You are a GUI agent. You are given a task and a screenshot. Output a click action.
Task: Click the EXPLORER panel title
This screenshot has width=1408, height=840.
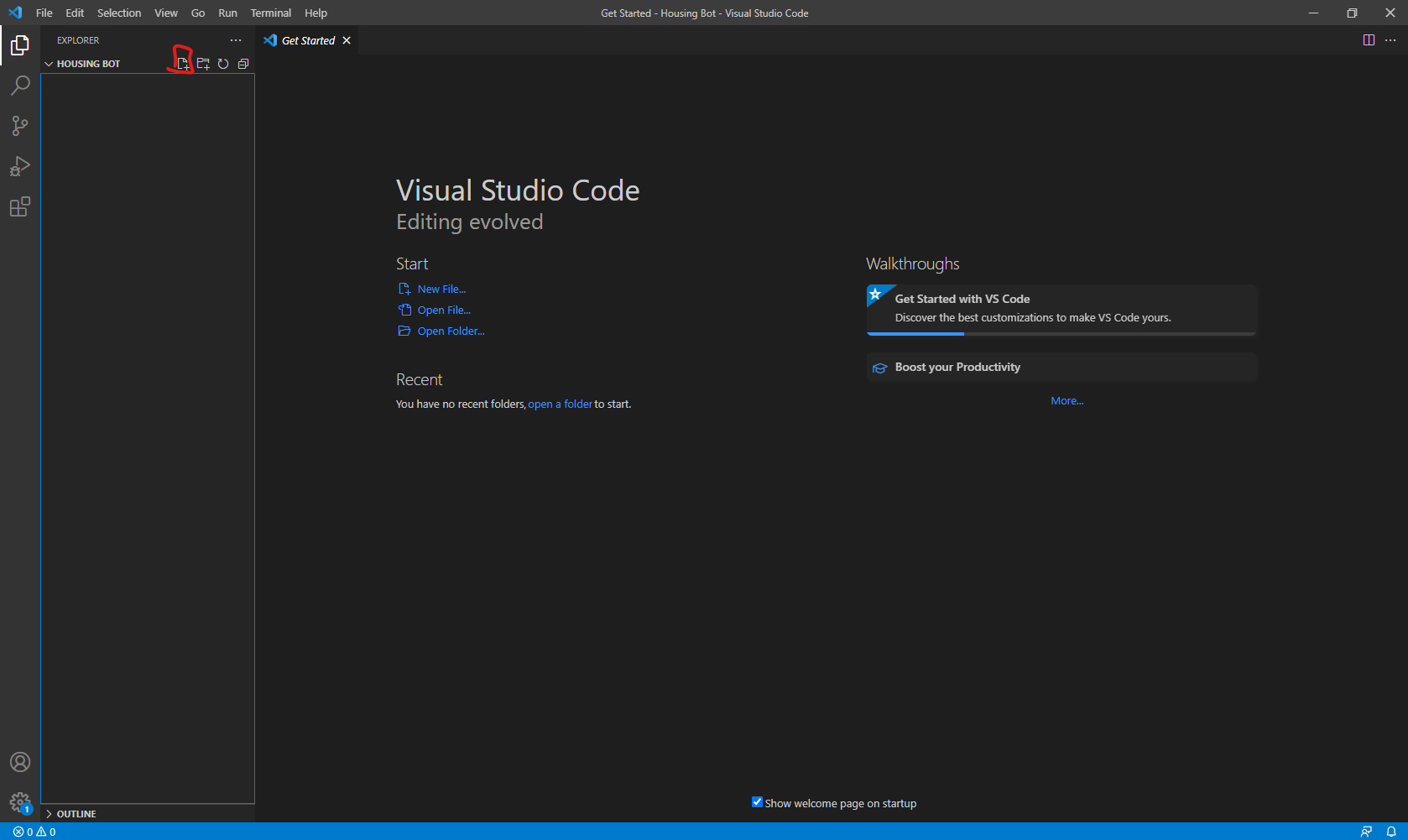click(x=78, y=40)
